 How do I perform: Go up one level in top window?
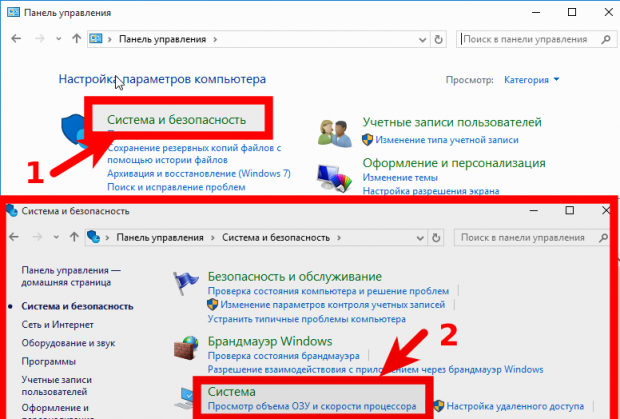tap(76, 39)
